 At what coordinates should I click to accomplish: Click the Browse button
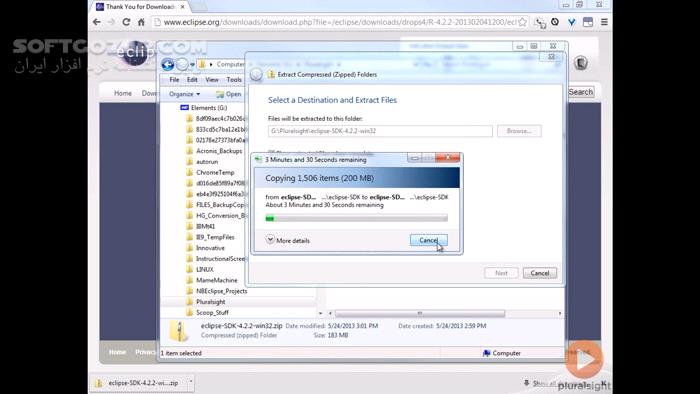[519, 131]
